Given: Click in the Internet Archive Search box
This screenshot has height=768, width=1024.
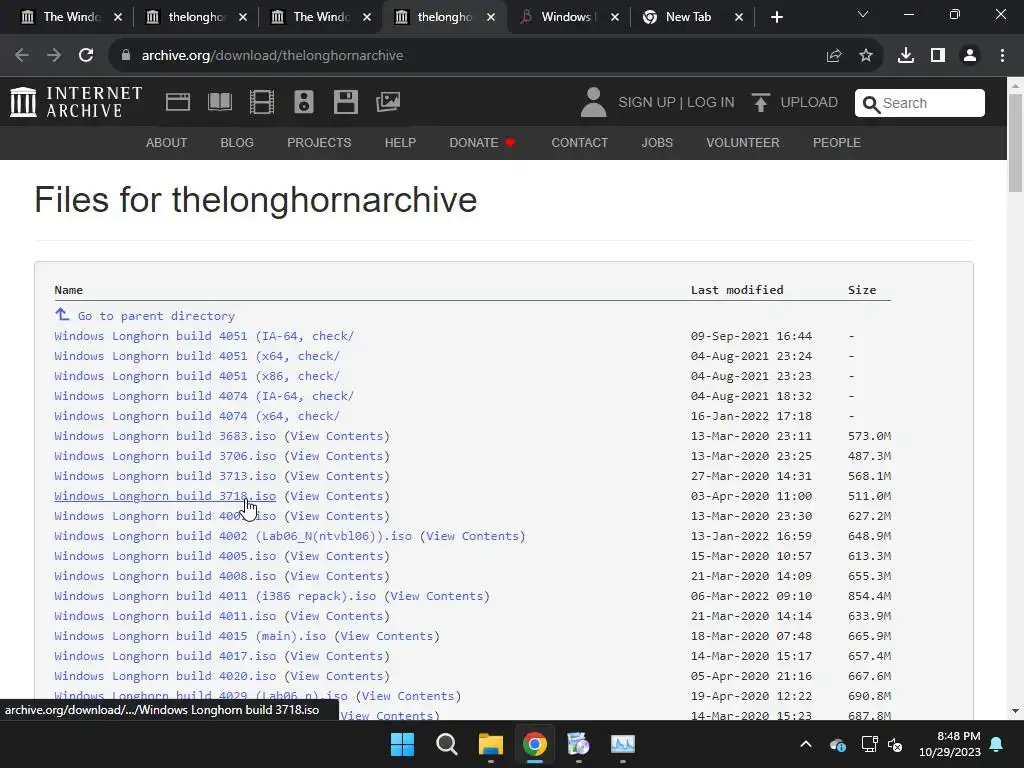Looking at the screenshot, I should tap(920, 103).
